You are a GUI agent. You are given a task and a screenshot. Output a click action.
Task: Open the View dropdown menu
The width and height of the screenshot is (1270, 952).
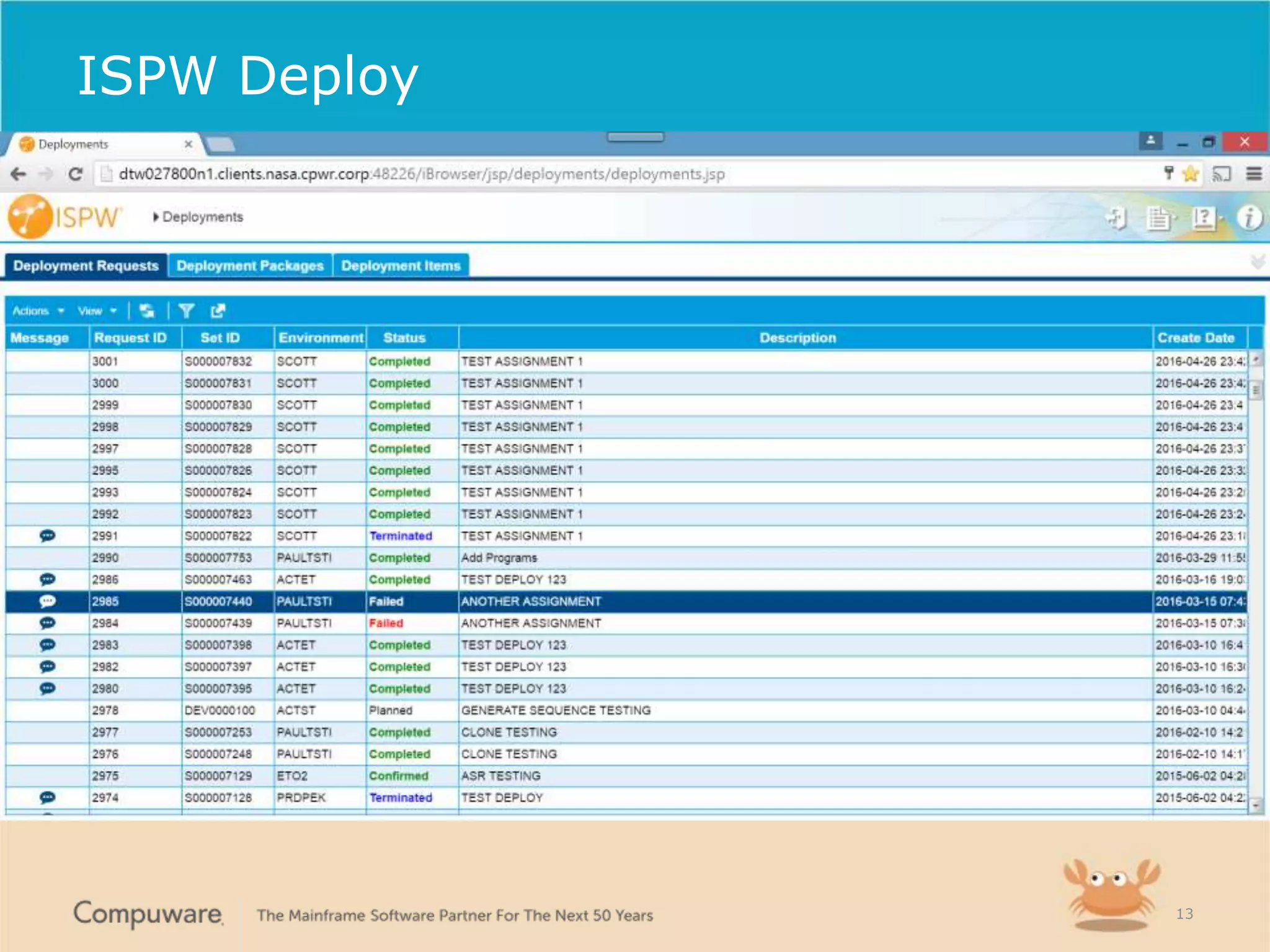pos(97,311)
